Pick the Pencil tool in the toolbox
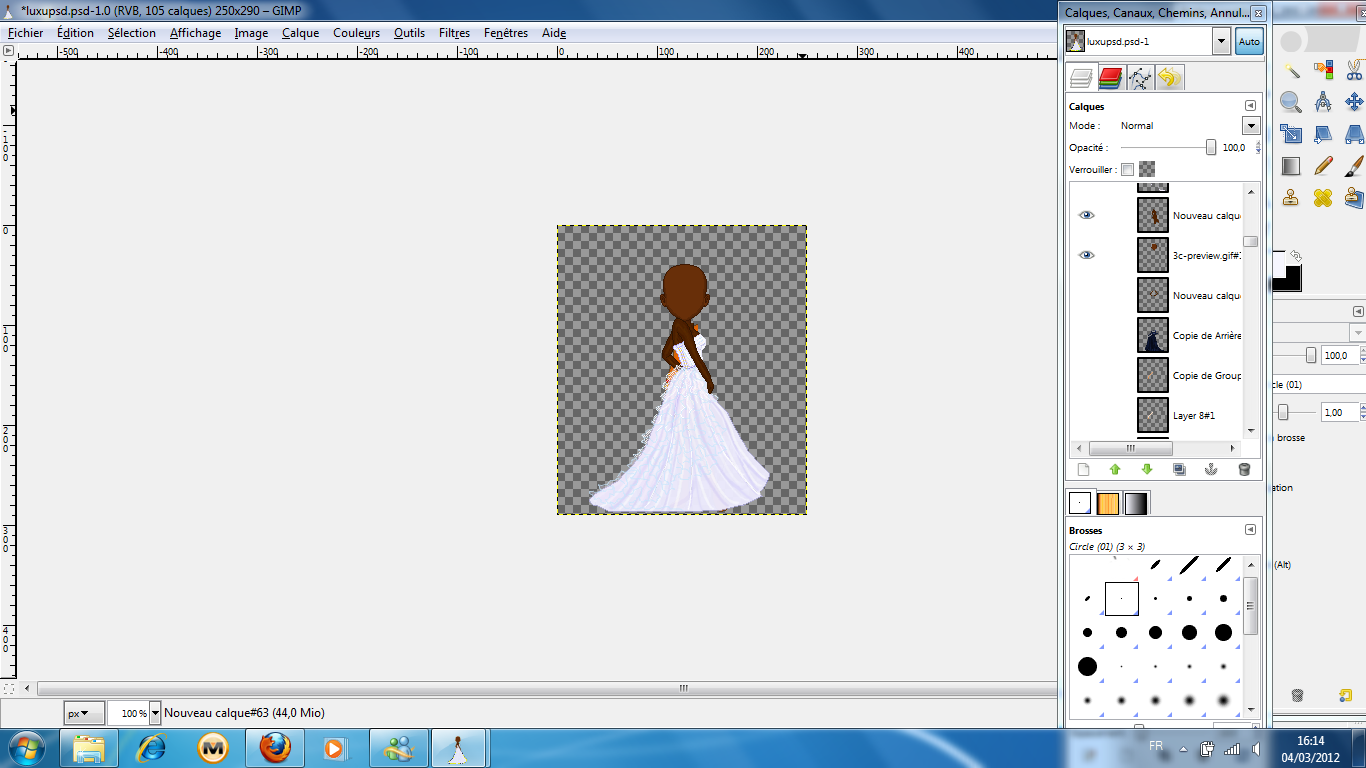 click(1323, 165)
